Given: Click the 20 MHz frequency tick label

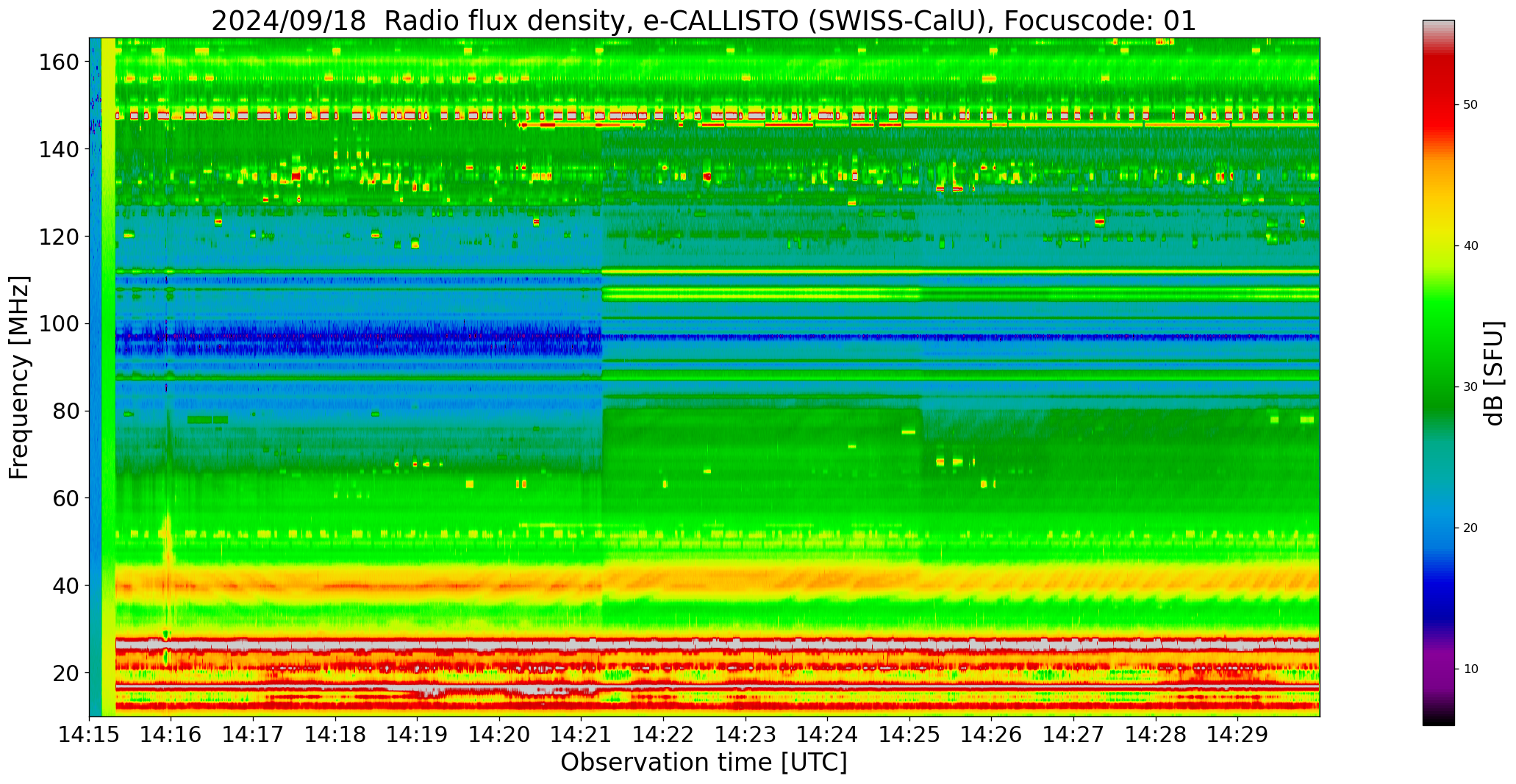Looking at the screenshot, I should (65, 673).
